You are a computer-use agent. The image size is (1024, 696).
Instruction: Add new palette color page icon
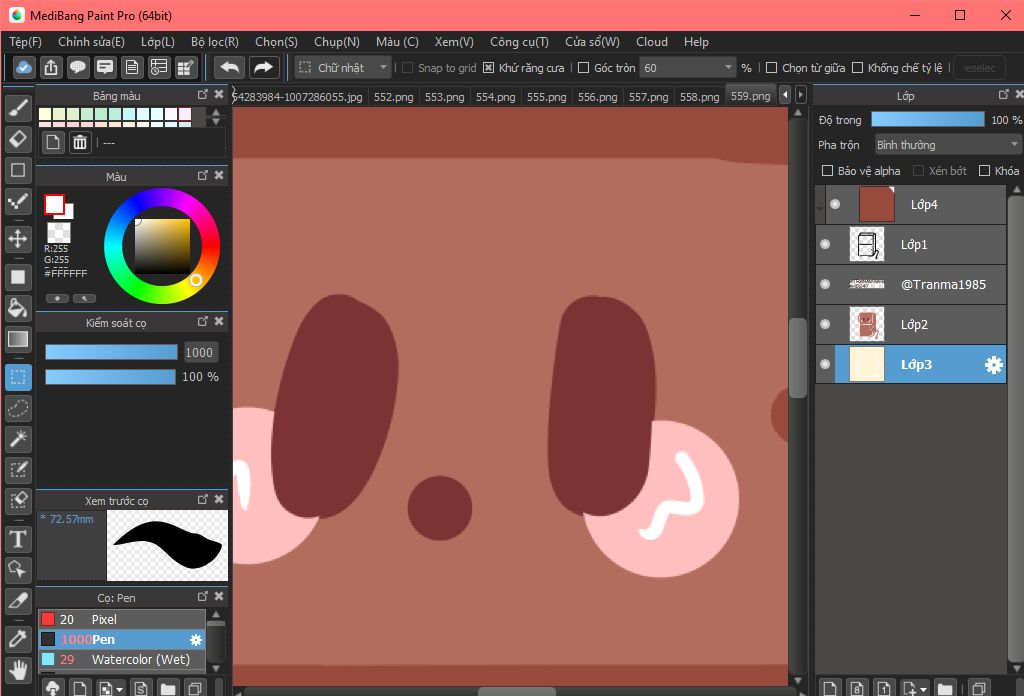54,142
